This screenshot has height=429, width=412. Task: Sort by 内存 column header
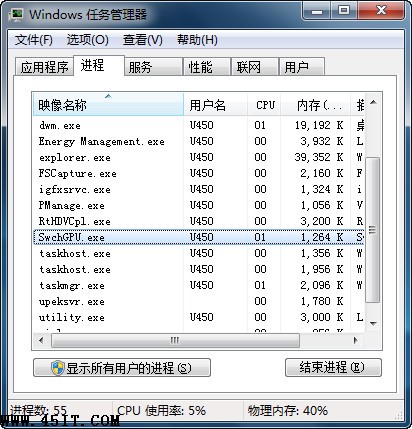click(x=316, y=105)
